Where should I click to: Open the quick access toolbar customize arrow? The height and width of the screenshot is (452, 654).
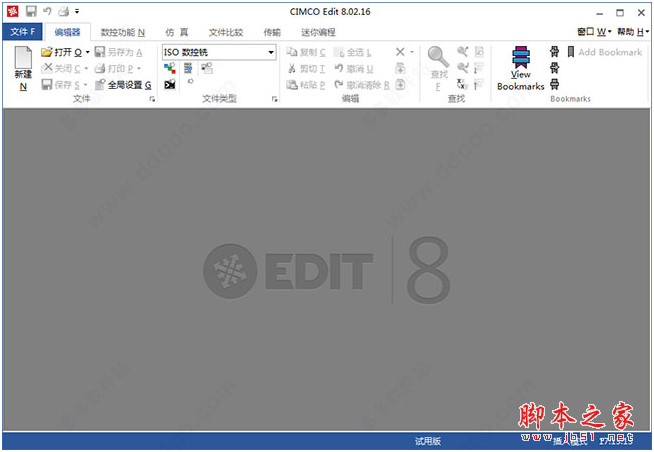pyautogui.click(x=77, y=12)
